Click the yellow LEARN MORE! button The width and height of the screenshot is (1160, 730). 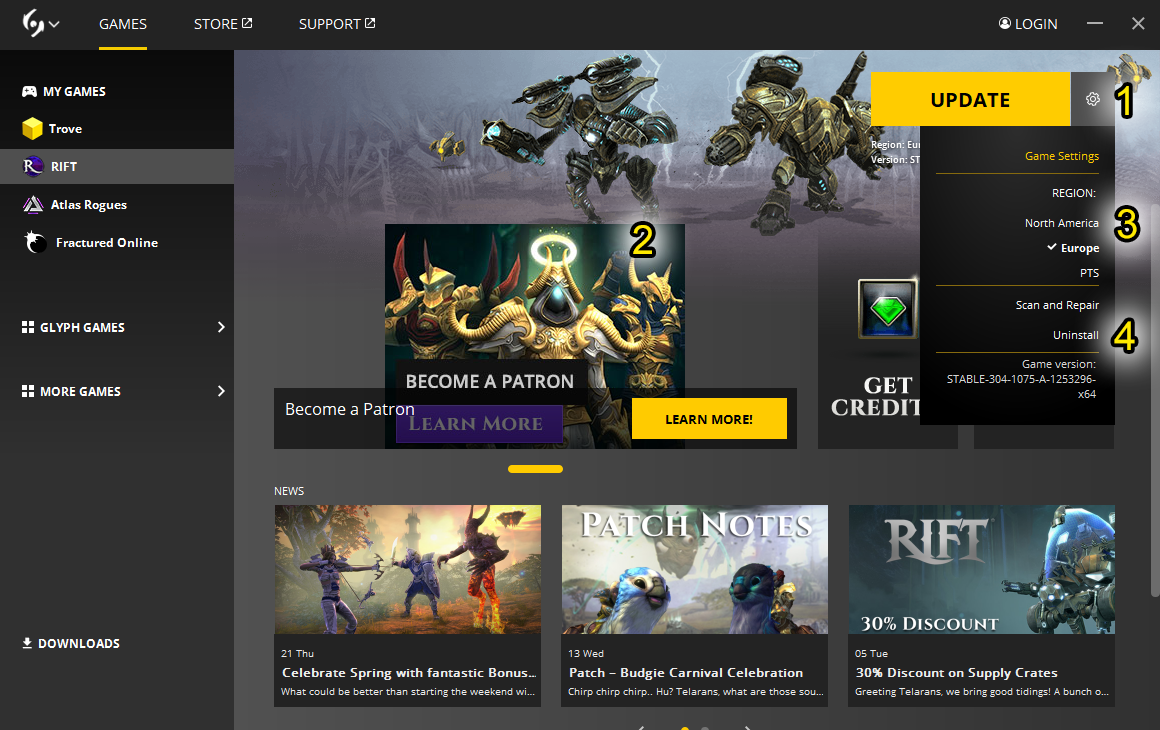coord(709,419)
